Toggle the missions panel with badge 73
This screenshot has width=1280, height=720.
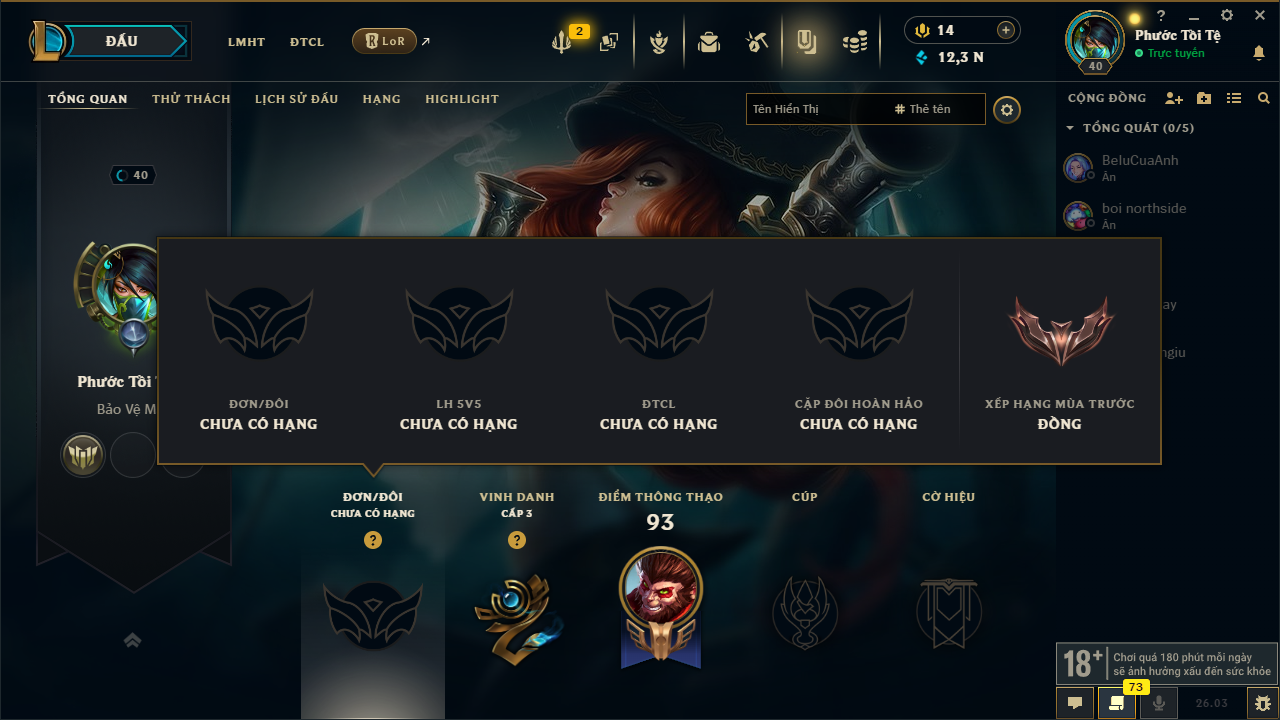coord(1117,703)
